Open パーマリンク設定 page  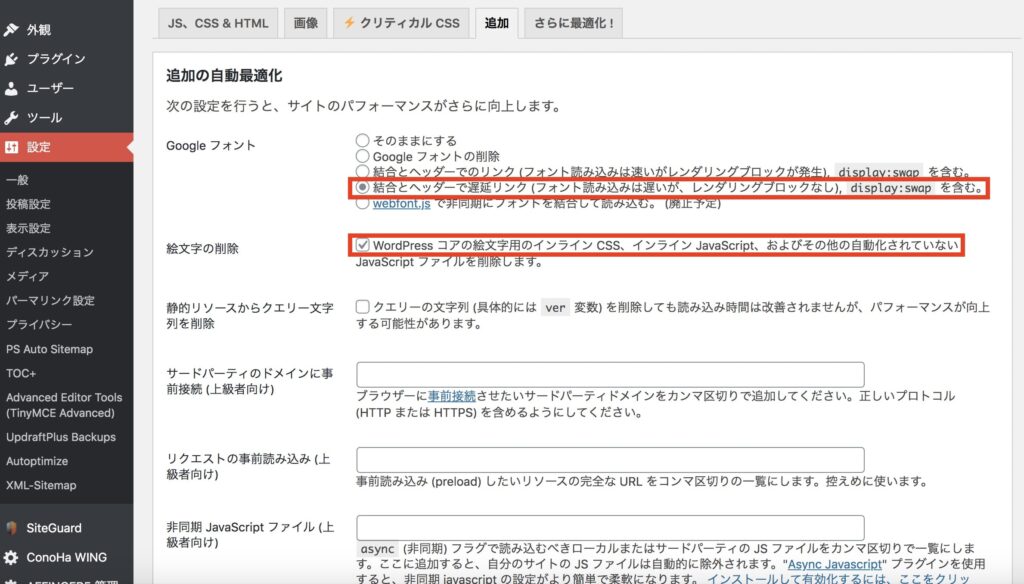coord(50,300)
